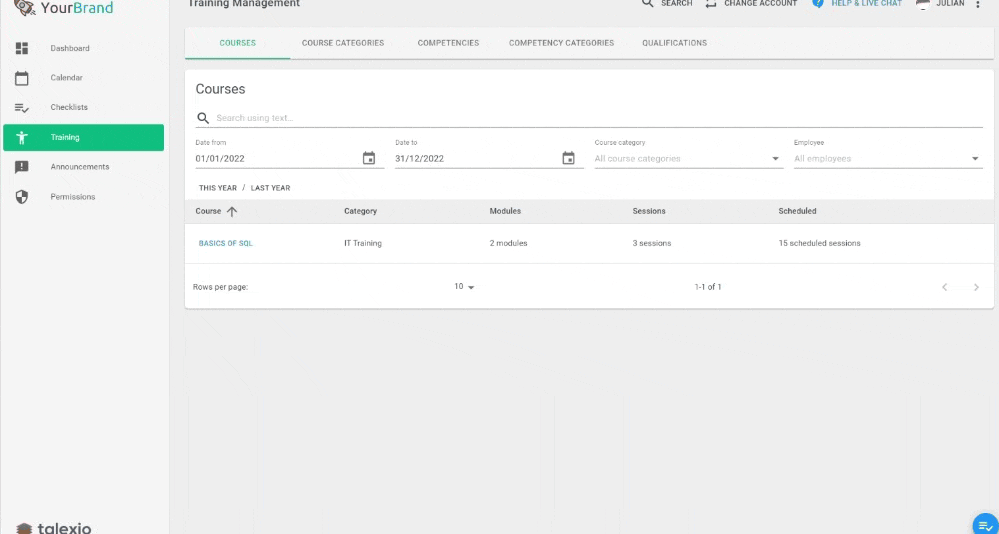This screenshot has height=534, width=999.
Task: Open the Competency Categories tab
Action: 561,43
